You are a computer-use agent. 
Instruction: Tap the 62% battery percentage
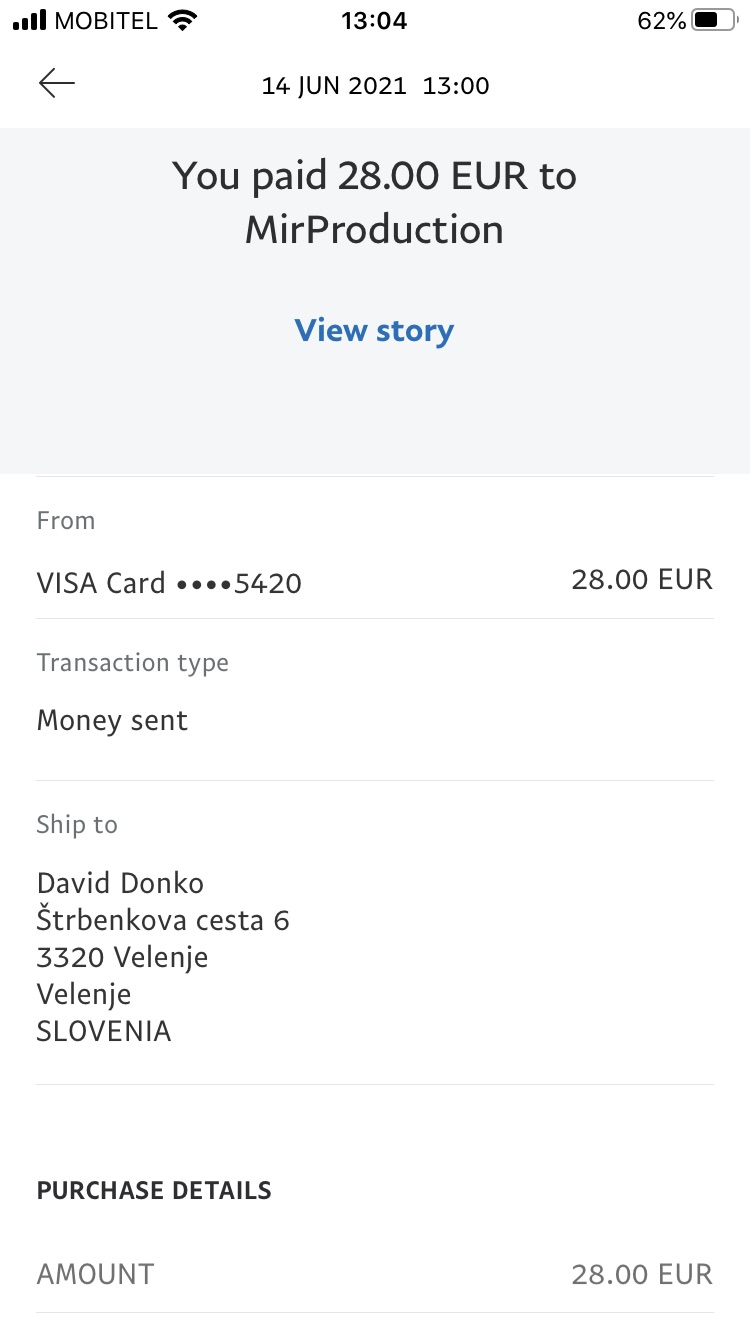click(661, 21)
